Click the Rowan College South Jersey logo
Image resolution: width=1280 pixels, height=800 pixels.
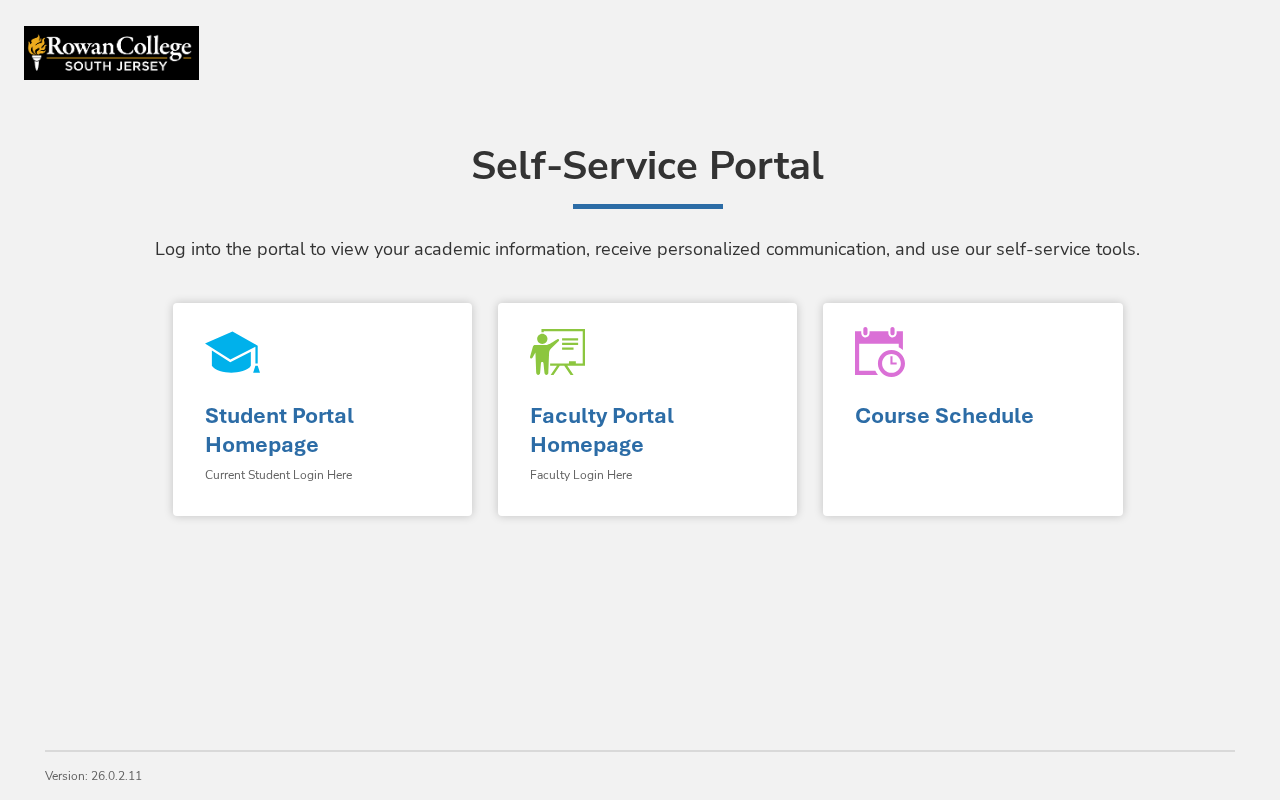point(111,53)
